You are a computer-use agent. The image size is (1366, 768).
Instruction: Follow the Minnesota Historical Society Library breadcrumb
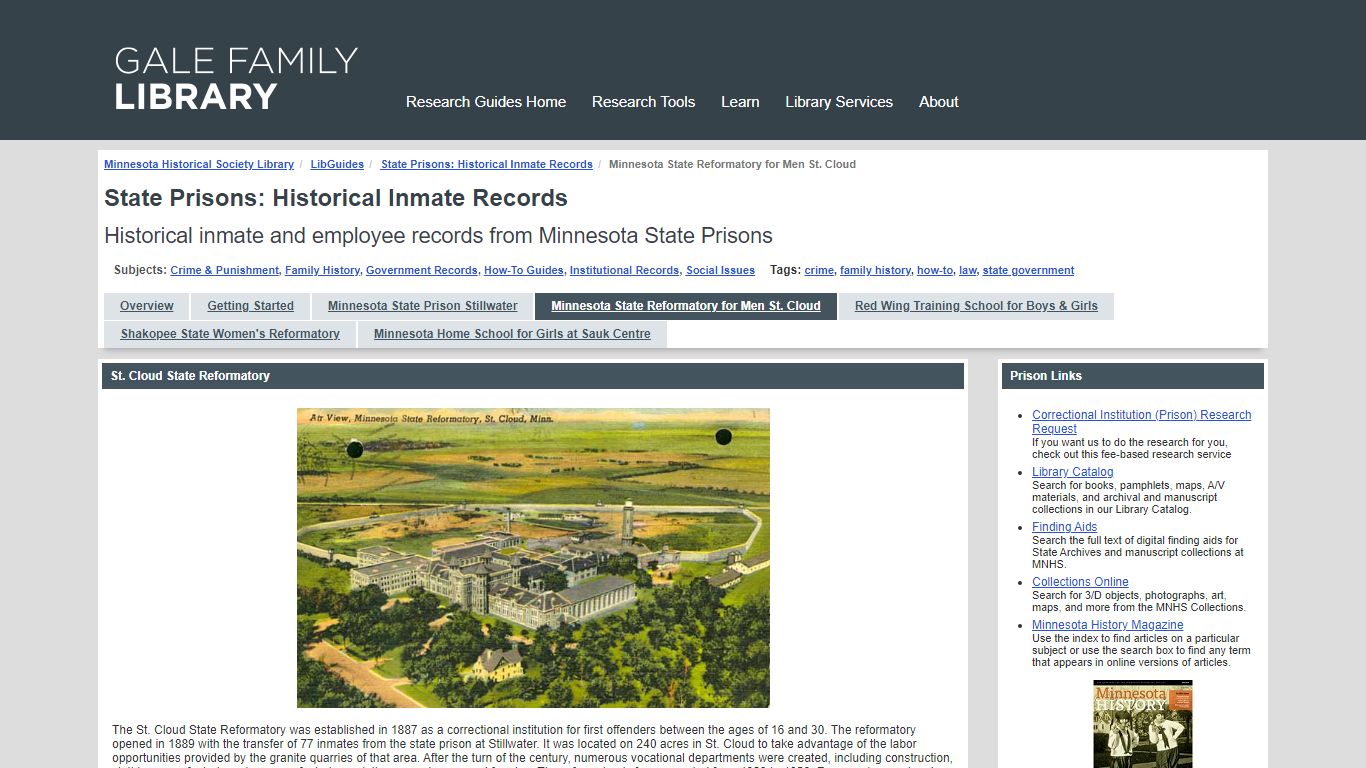198,164
